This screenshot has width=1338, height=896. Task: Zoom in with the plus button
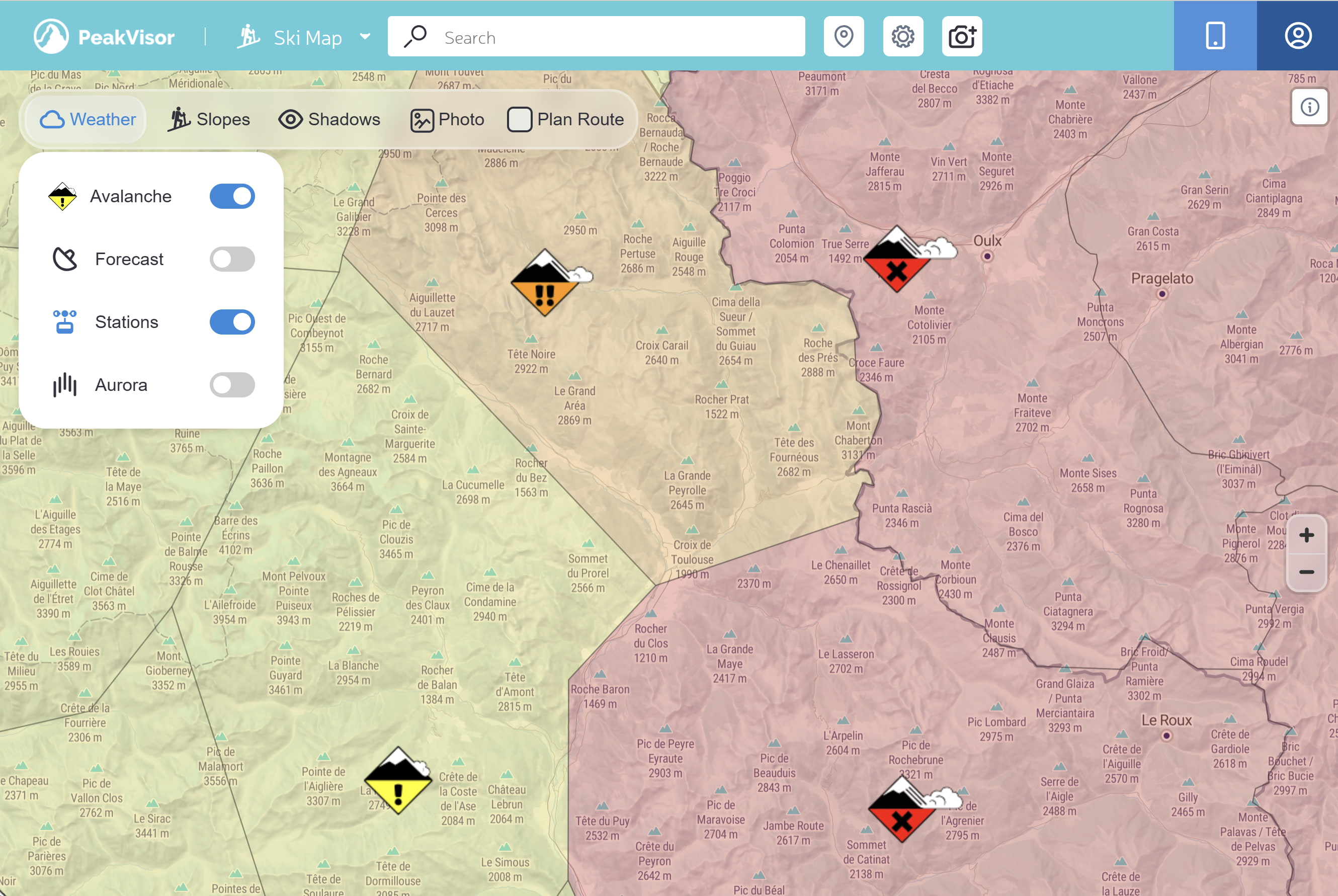point(1306,535)
